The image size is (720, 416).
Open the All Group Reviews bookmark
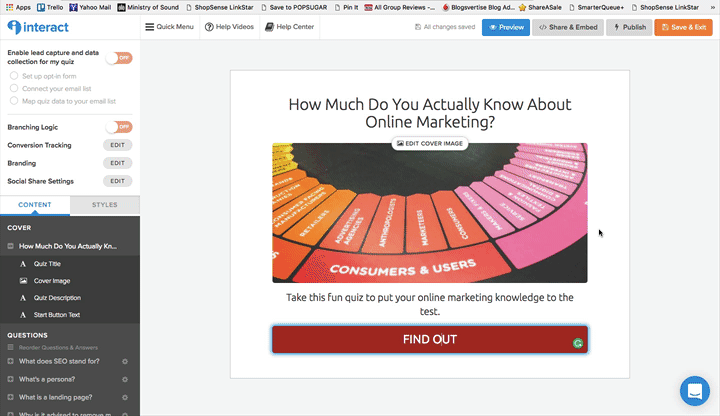[399, 7]
